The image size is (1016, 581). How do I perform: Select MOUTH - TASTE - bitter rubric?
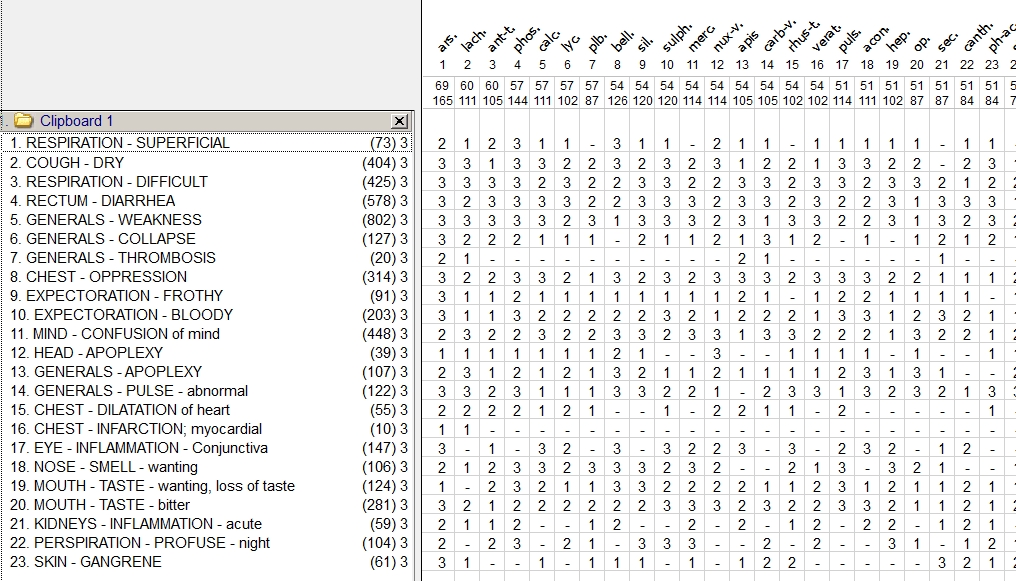(x=207, y=505)
